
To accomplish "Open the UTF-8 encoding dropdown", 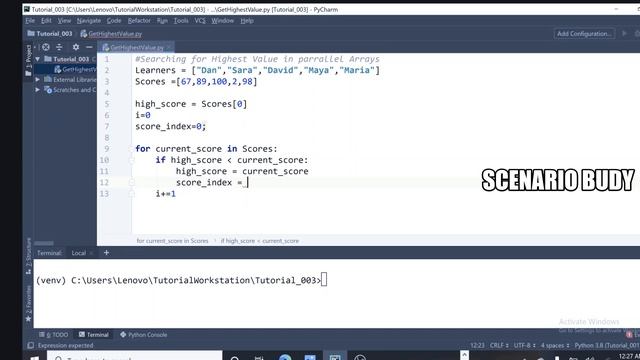I will click(x=524, y=346).
